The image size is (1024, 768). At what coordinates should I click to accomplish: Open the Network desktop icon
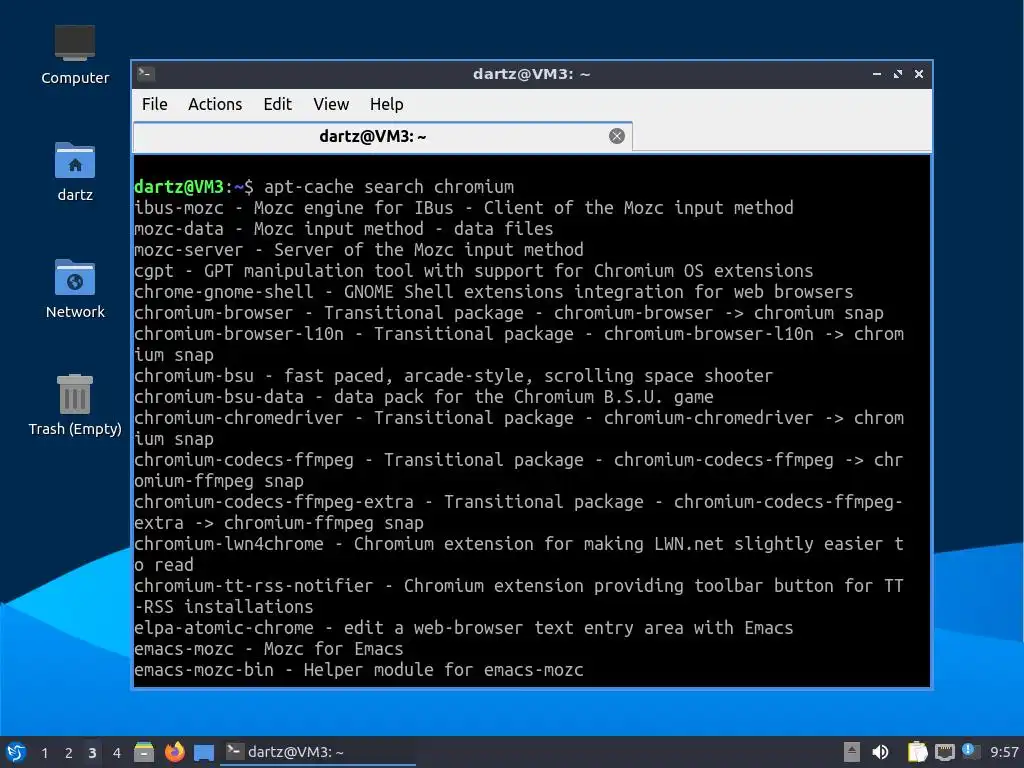coord(74,289)
